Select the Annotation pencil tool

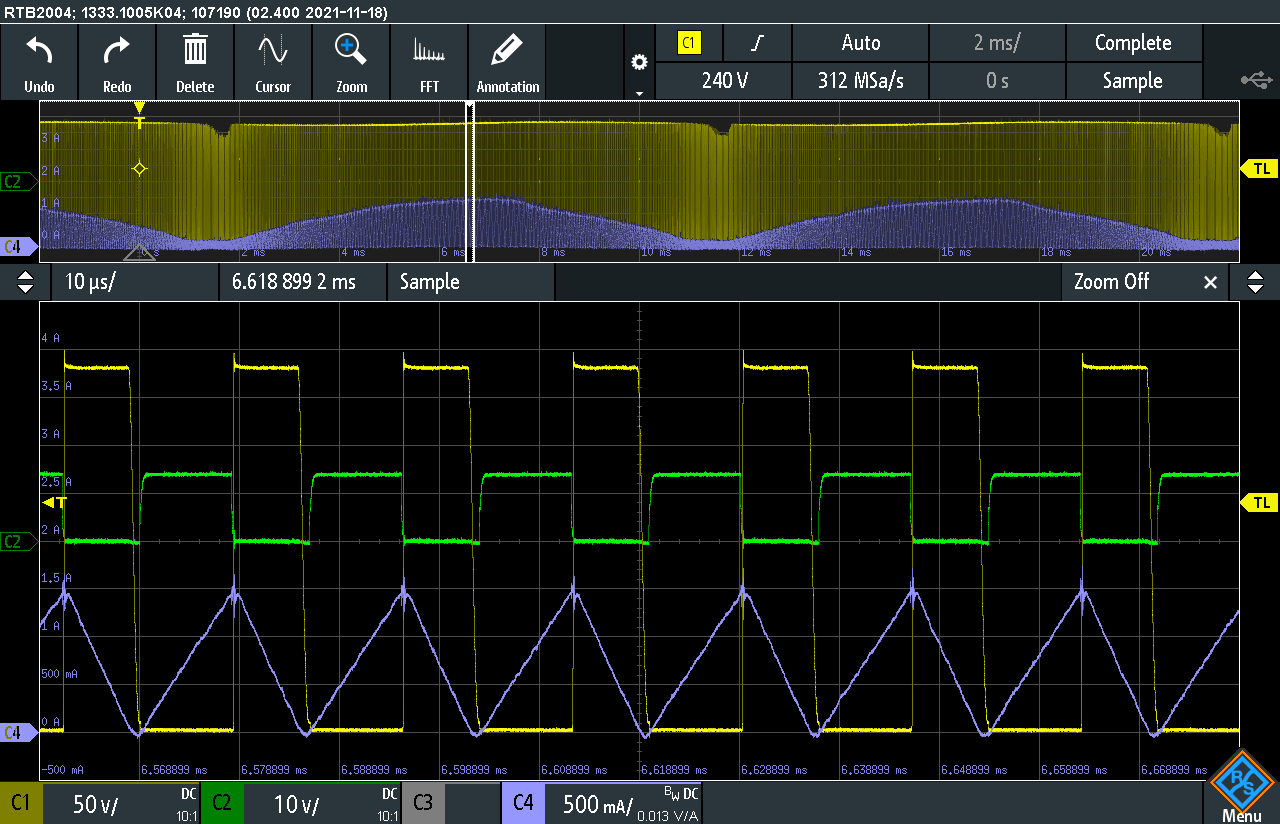[x=508, y=52]
